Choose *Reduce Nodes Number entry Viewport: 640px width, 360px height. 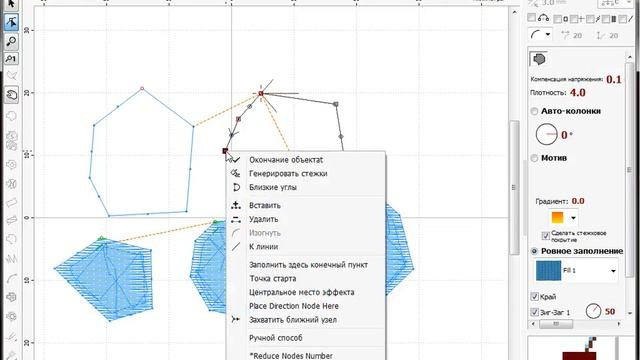click(x=291, y=356)
